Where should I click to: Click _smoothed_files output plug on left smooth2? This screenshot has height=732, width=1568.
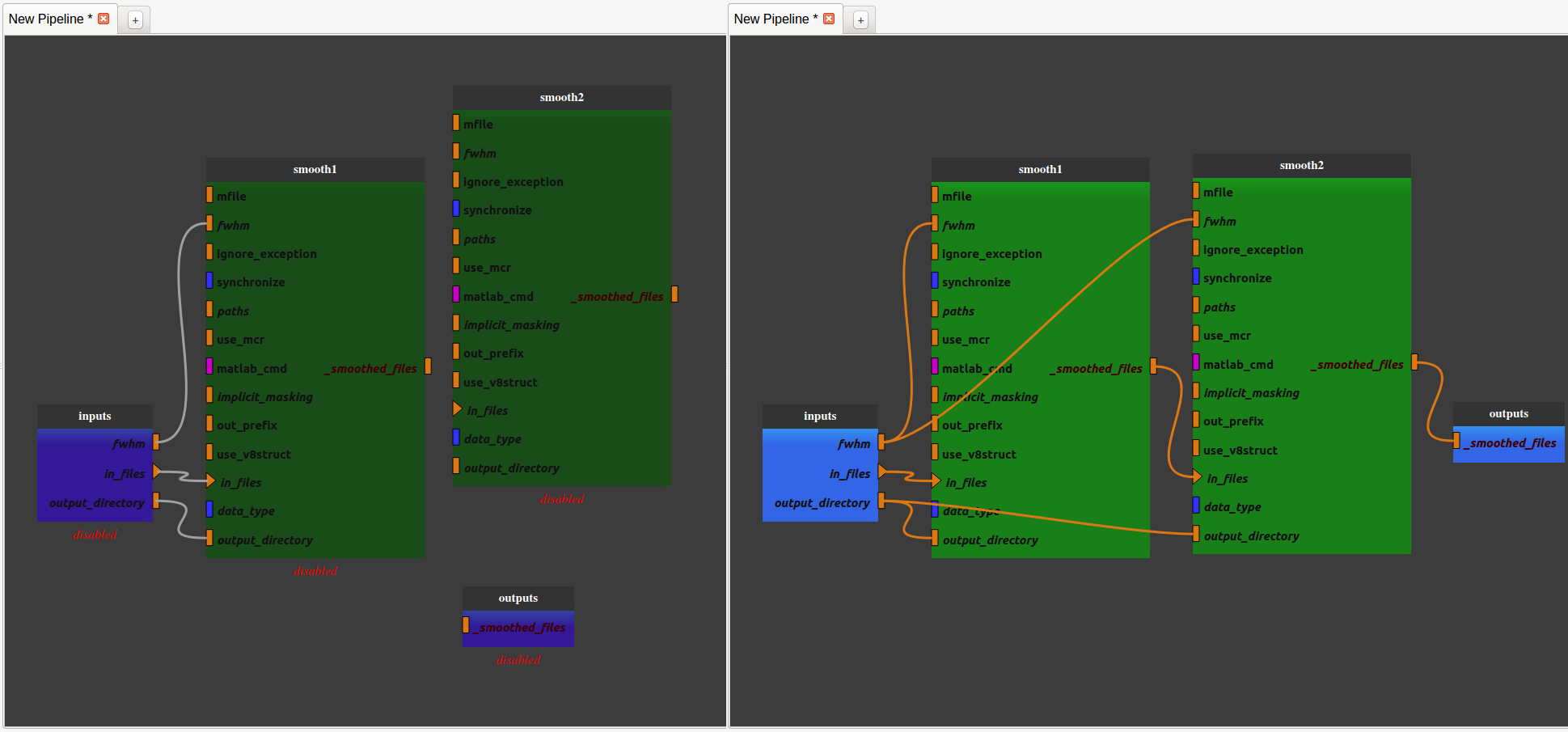click(674, 294)
